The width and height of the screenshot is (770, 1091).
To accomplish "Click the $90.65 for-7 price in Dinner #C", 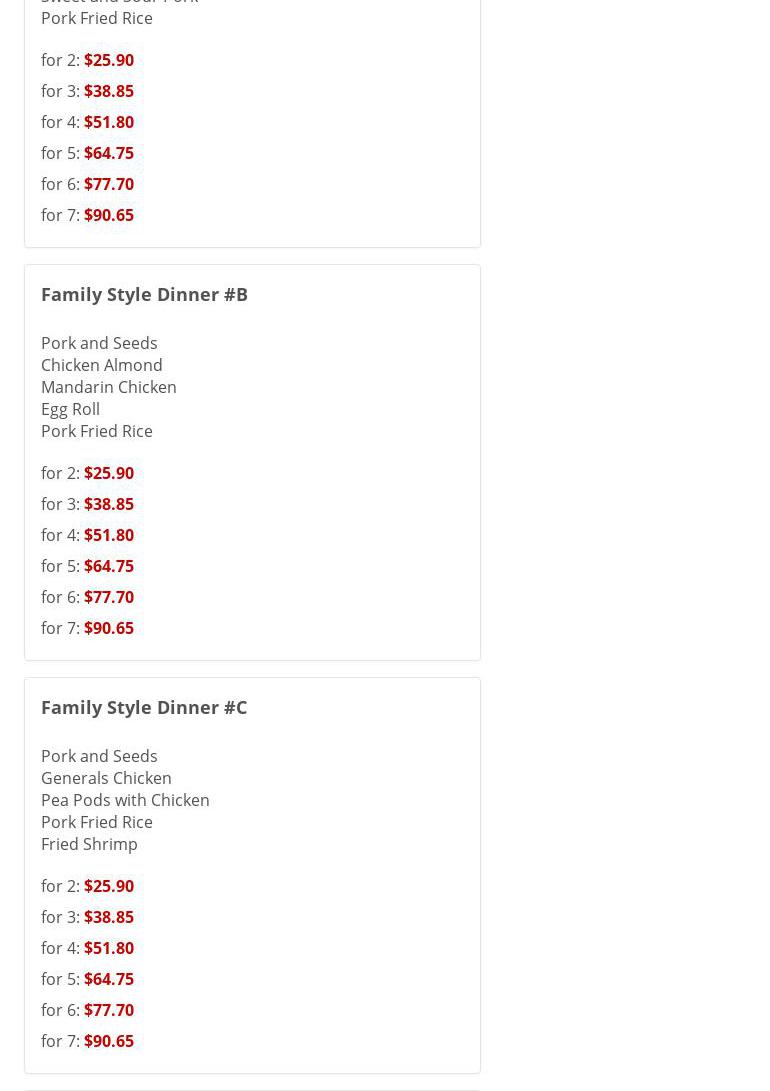I will [109, 1041].
